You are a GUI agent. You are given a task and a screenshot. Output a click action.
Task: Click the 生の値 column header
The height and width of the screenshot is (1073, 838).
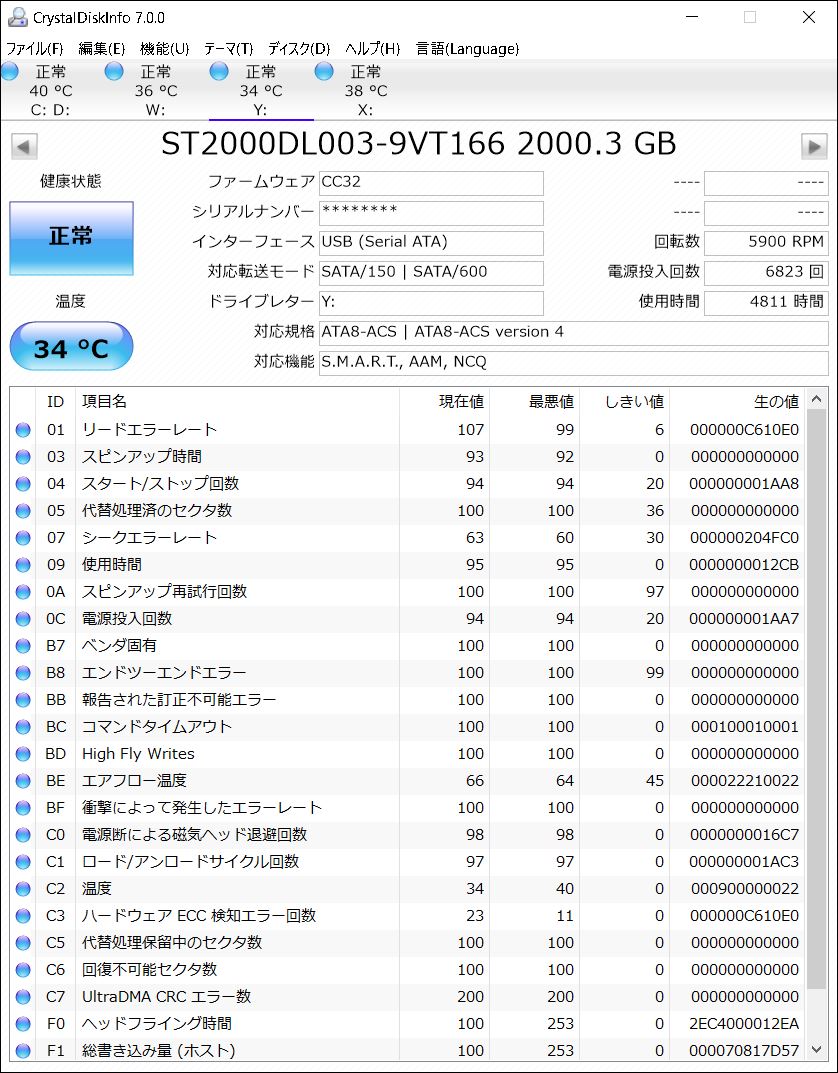pos(775,401)
